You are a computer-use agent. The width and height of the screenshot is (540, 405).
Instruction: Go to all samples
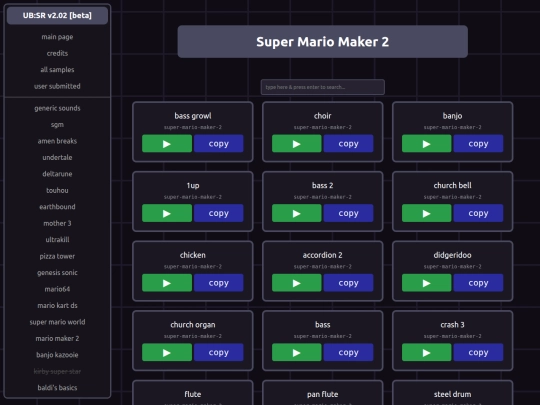(57, 70)
